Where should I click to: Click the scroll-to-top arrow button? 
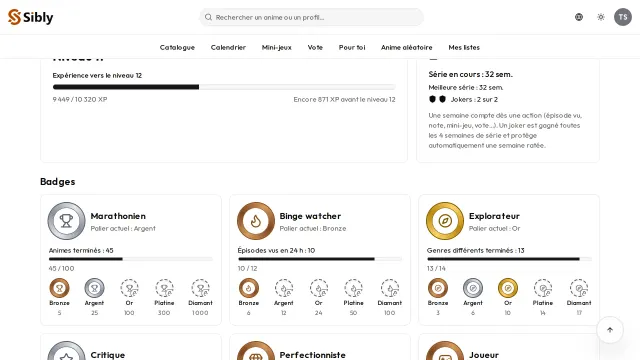[x=610, y=330]
